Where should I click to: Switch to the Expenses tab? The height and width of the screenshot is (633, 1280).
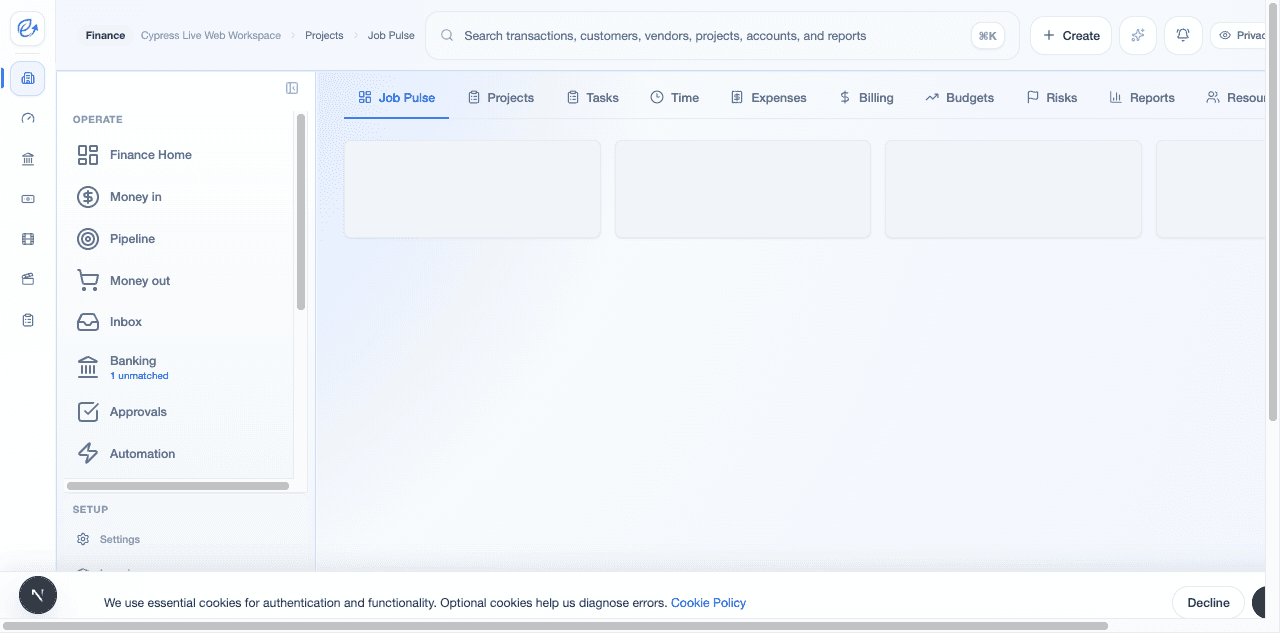[768, 98]
